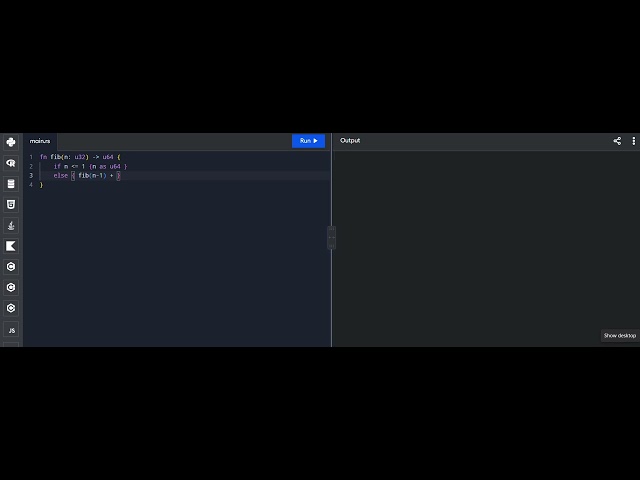Screen dimensions: 640x480
Task: Select the SQL database icon
Action: (11, 184)
